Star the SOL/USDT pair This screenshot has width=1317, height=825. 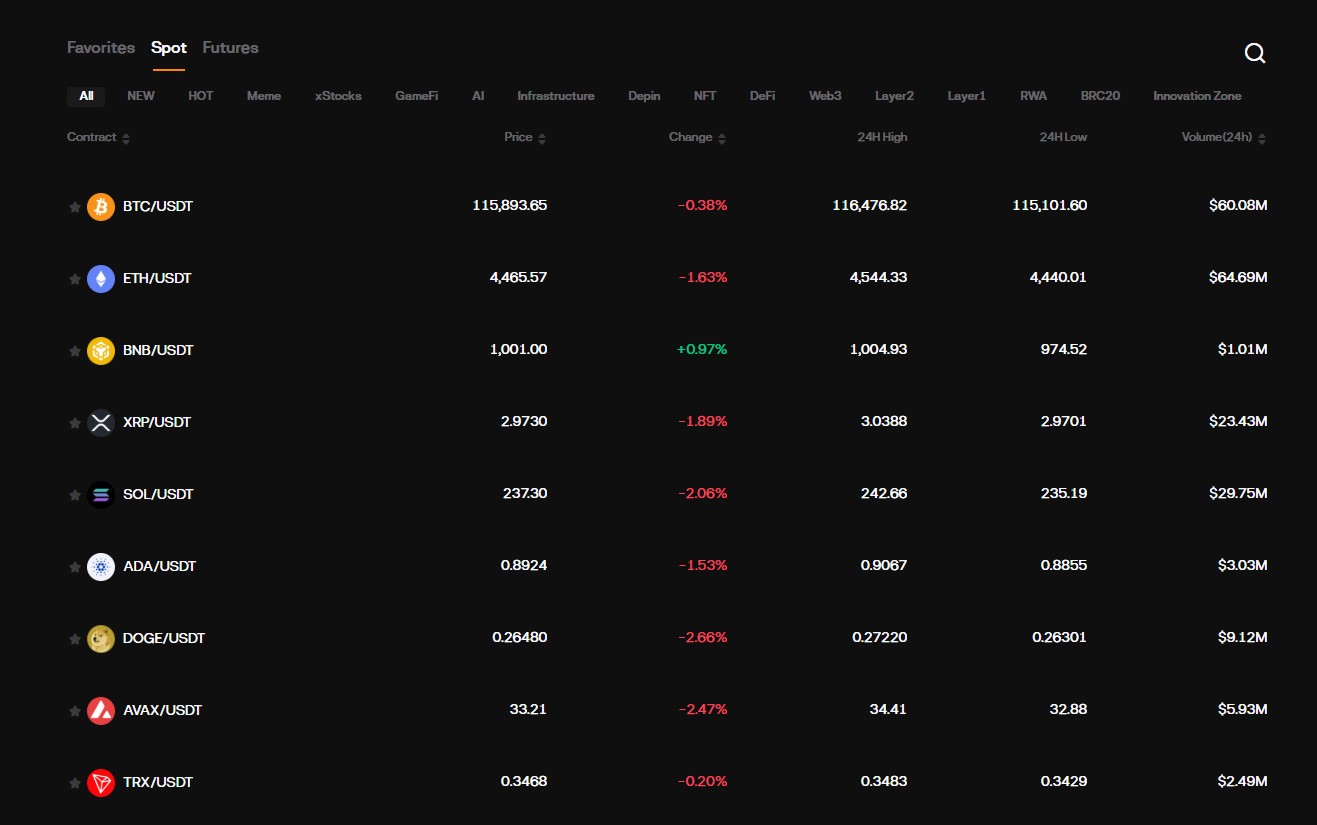pyautogui.click(x=74, y=494)
